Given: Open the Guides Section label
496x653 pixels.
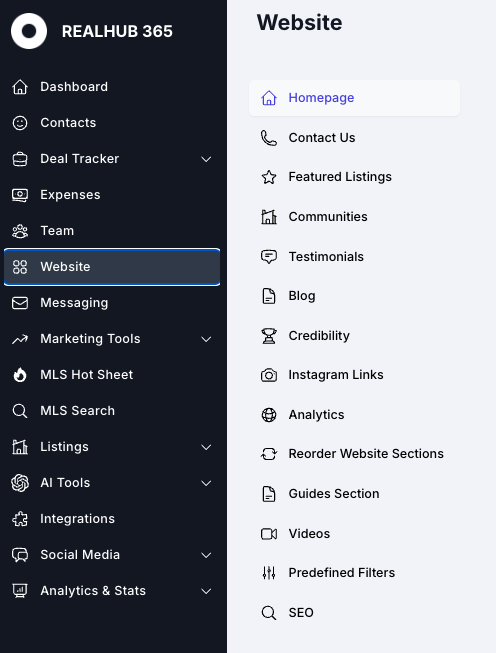Looking at the screenshot, I should (334, 494).
